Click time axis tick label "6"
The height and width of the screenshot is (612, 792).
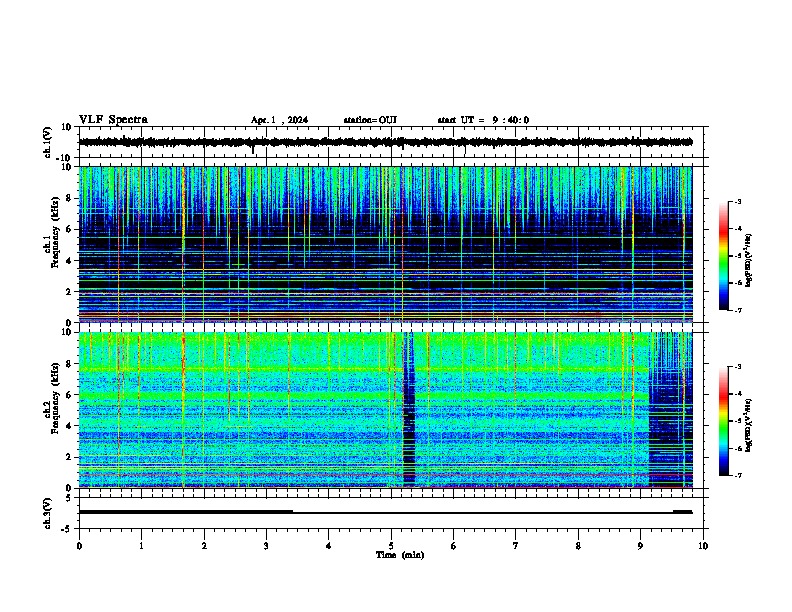tap(454, 546)
